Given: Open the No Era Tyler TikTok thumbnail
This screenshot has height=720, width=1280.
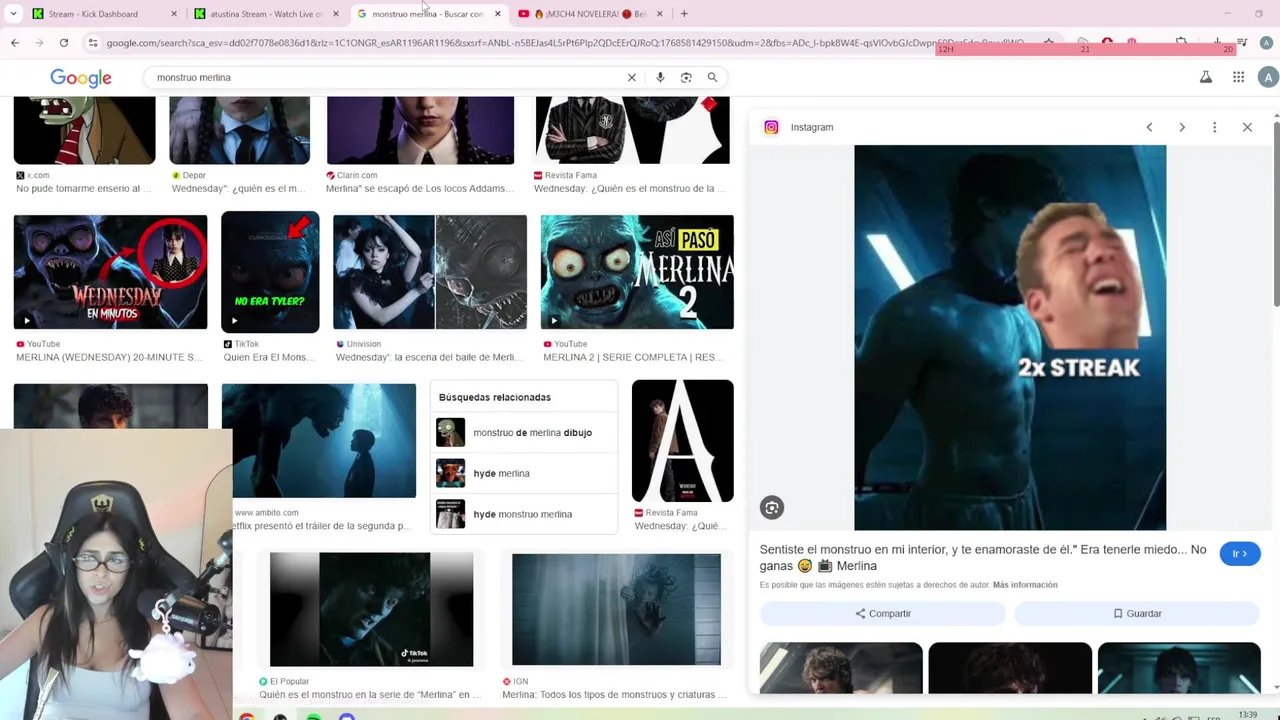Looking at the screenshot, I should (x=270, y=272).
